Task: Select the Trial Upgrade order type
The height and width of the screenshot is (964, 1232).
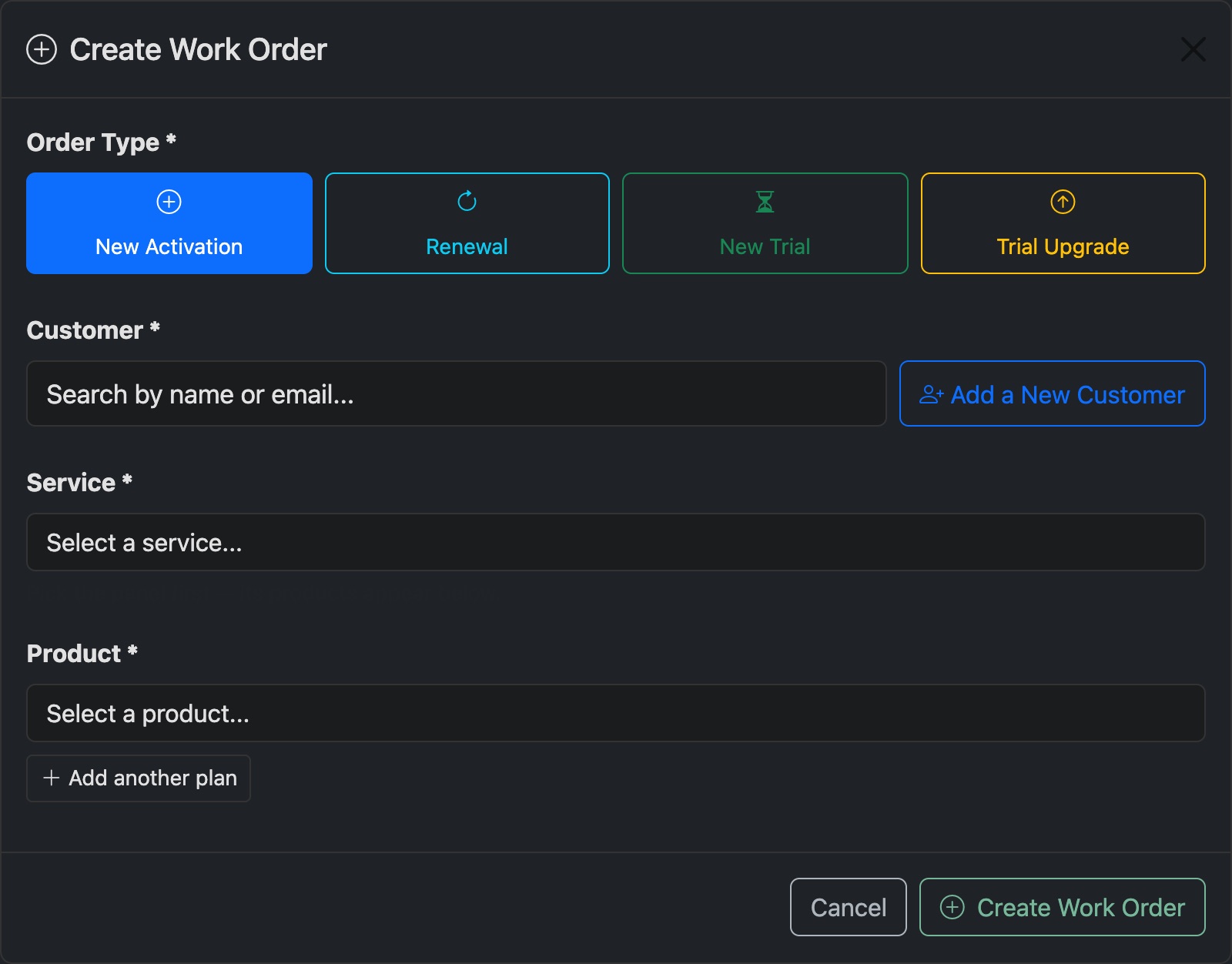Action: (1063, 223)
